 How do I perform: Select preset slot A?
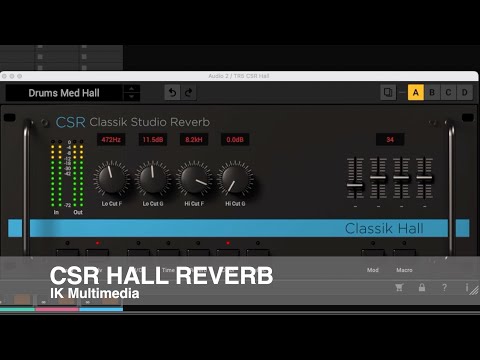[416, 92]
